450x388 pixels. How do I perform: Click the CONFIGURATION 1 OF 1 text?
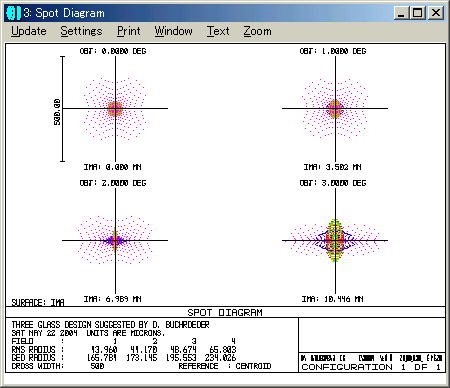(x=371, y=367)
